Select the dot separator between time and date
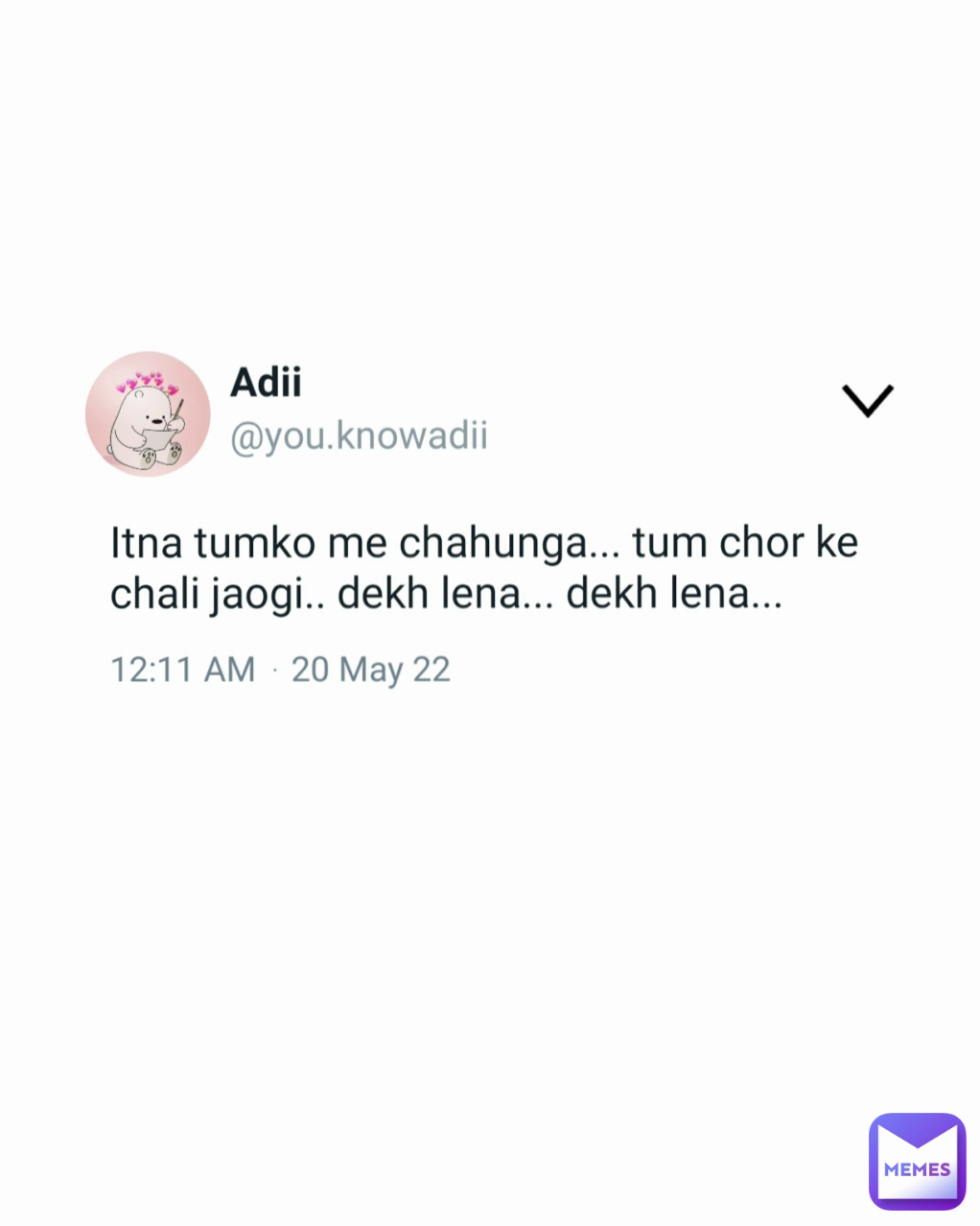This screenshot has height=1226, width=980. 274,671
